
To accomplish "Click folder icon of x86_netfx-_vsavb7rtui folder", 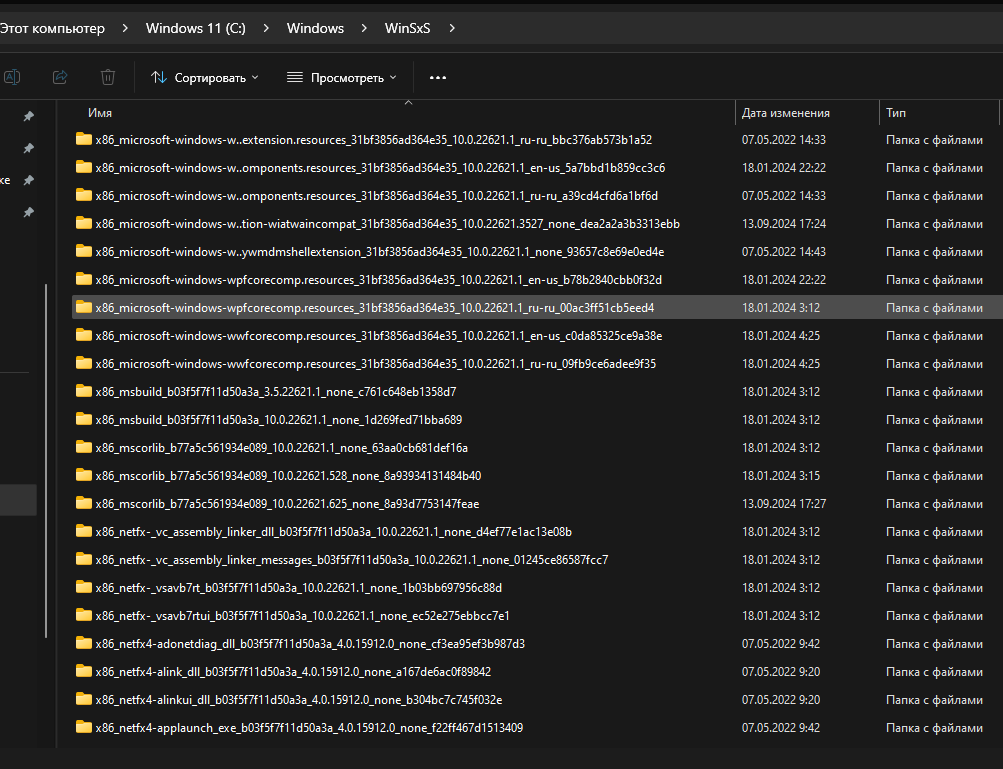I will click(84, 615).
